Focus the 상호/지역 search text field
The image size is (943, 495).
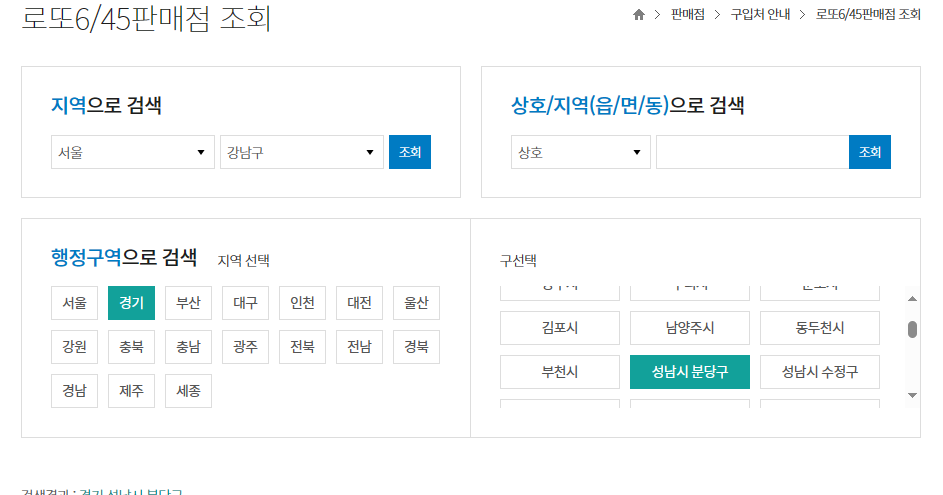752,152
